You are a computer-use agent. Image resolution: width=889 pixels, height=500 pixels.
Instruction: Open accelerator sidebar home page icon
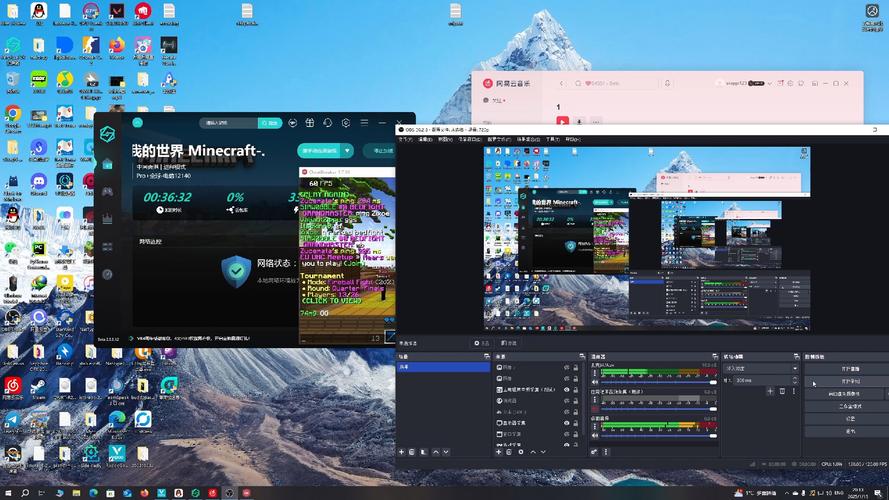107,164
